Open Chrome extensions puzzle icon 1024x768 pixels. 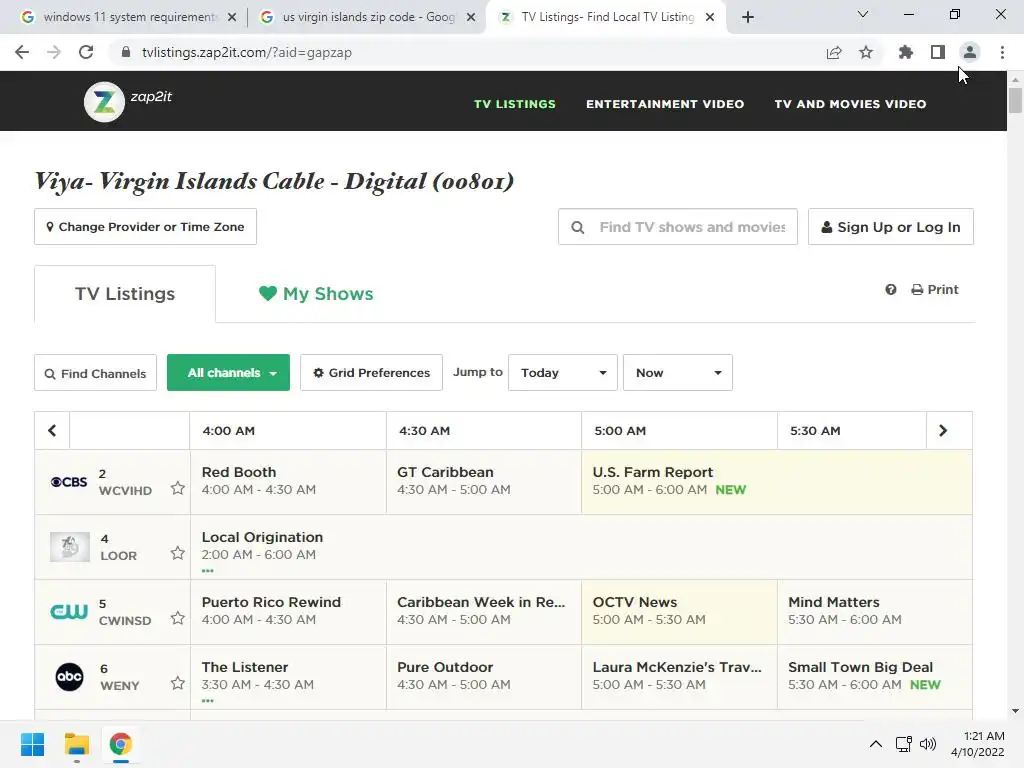(906, 52)
